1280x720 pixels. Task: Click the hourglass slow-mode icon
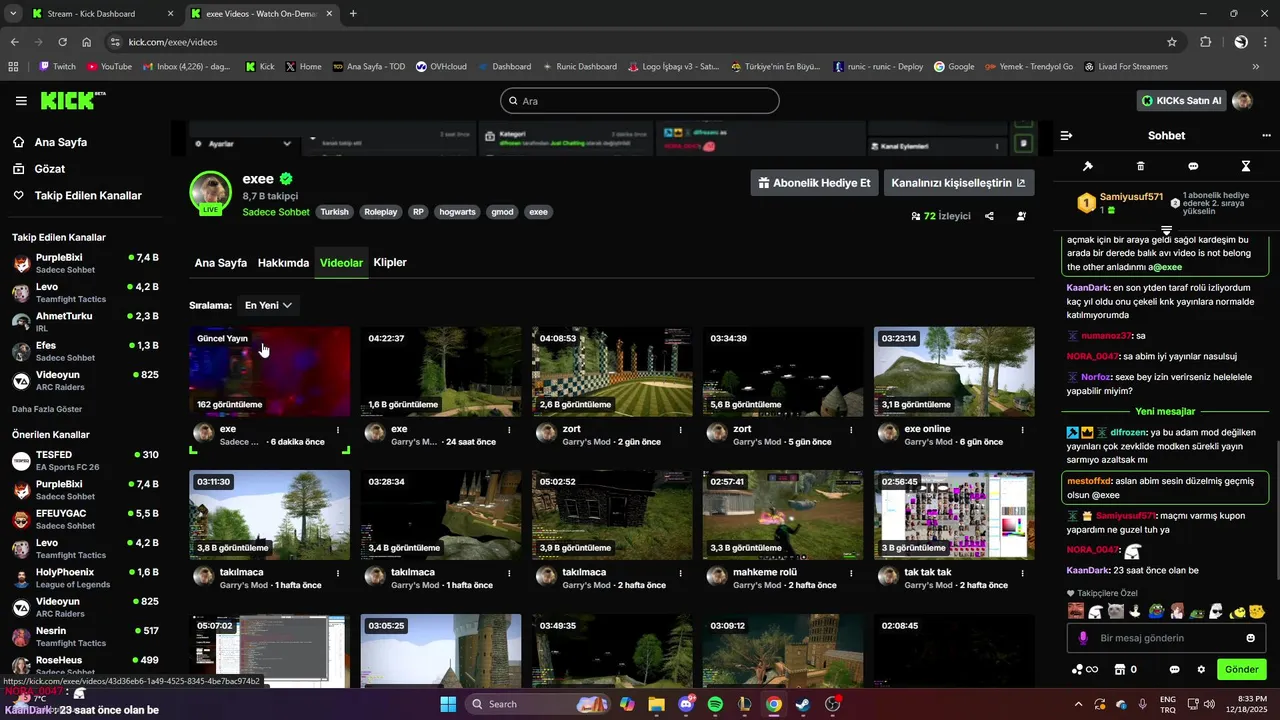pos(1246,166)
